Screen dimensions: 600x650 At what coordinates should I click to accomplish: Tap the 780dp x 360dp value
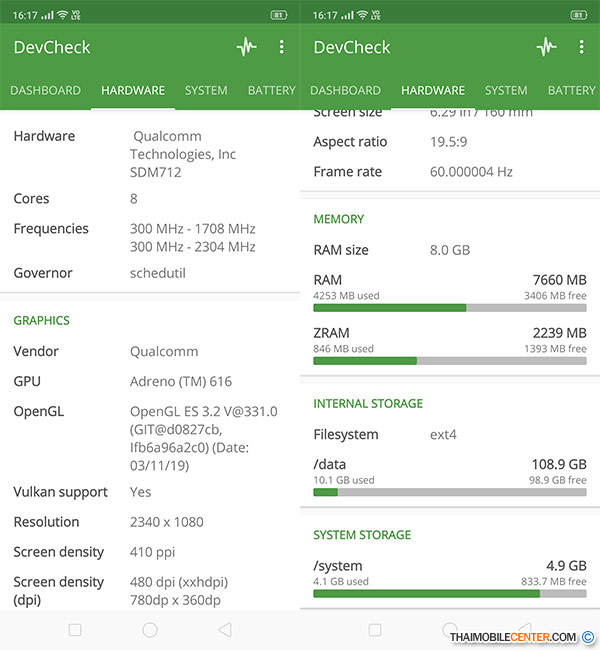[x=175, y=600]
